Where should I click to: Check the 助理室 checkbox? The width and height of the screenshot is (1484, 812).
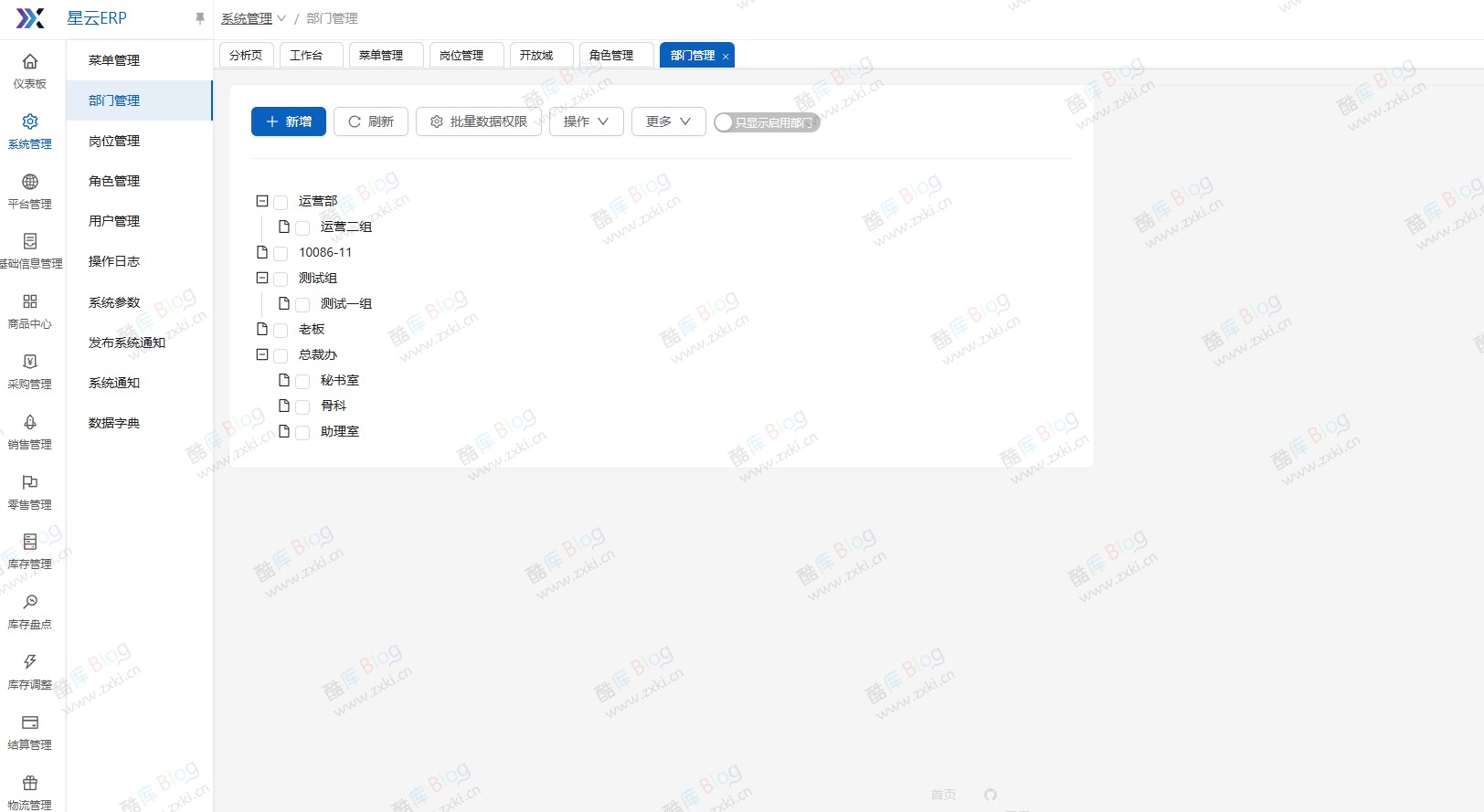pyautogui.click(x=302, y=432)
